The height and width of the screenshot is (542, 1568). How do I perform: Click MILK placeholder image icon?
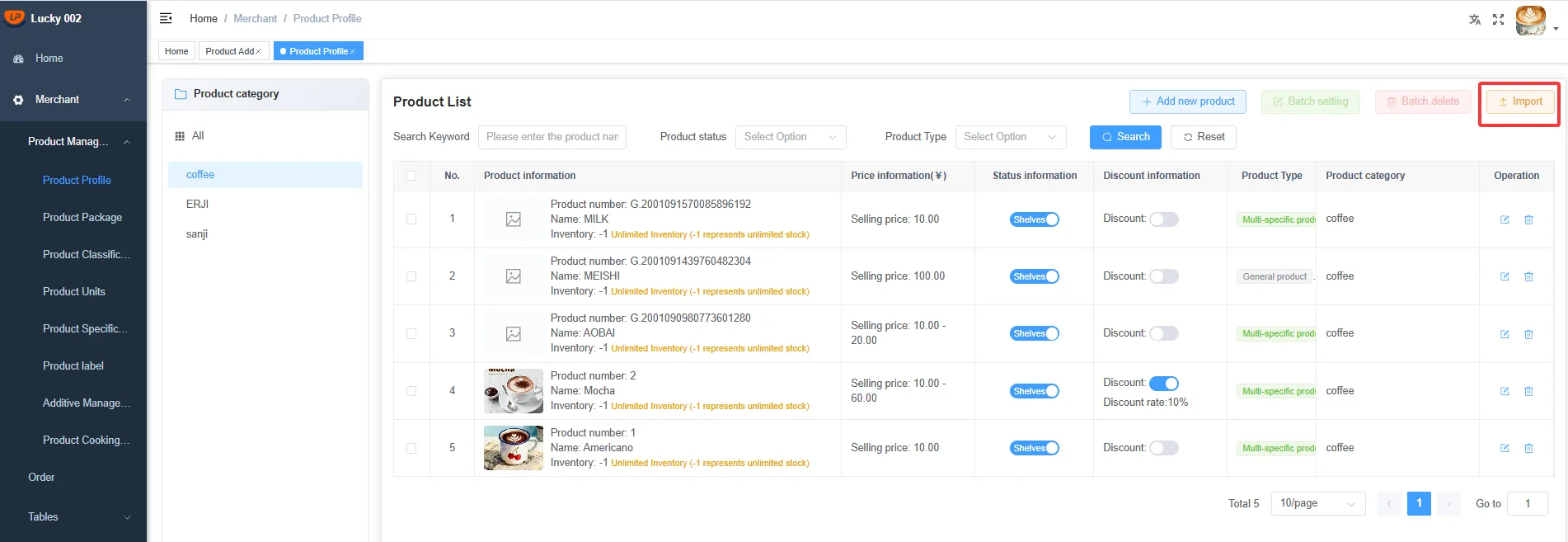pyautogui.click(x=514, y=219)
